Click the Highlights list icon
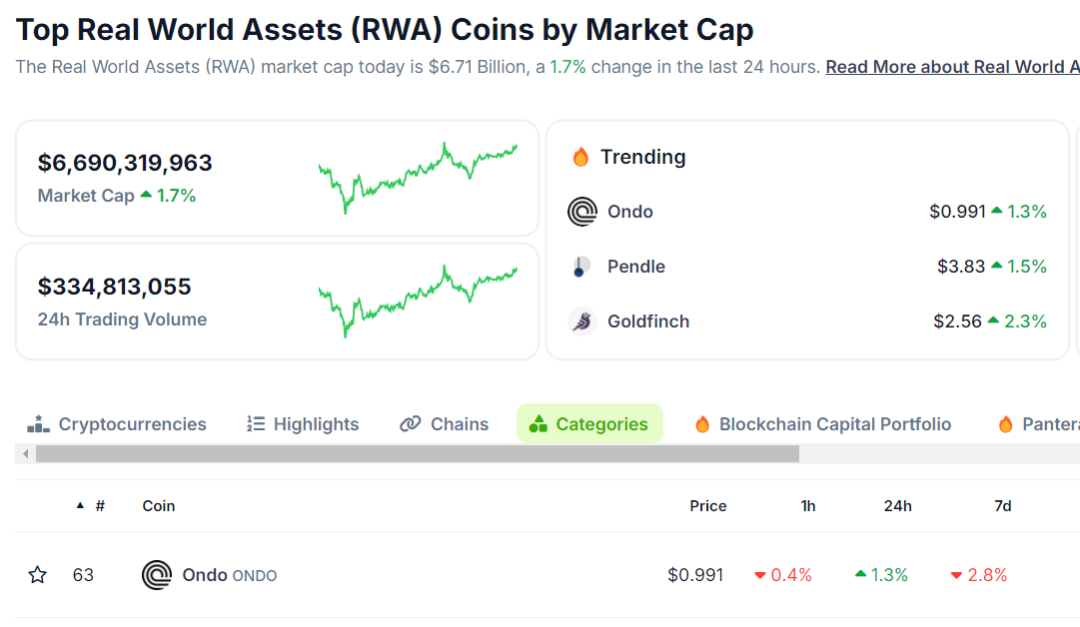The height and width of the screenshot is (627, 1080). pyautogui.click(x=256, y=424)
